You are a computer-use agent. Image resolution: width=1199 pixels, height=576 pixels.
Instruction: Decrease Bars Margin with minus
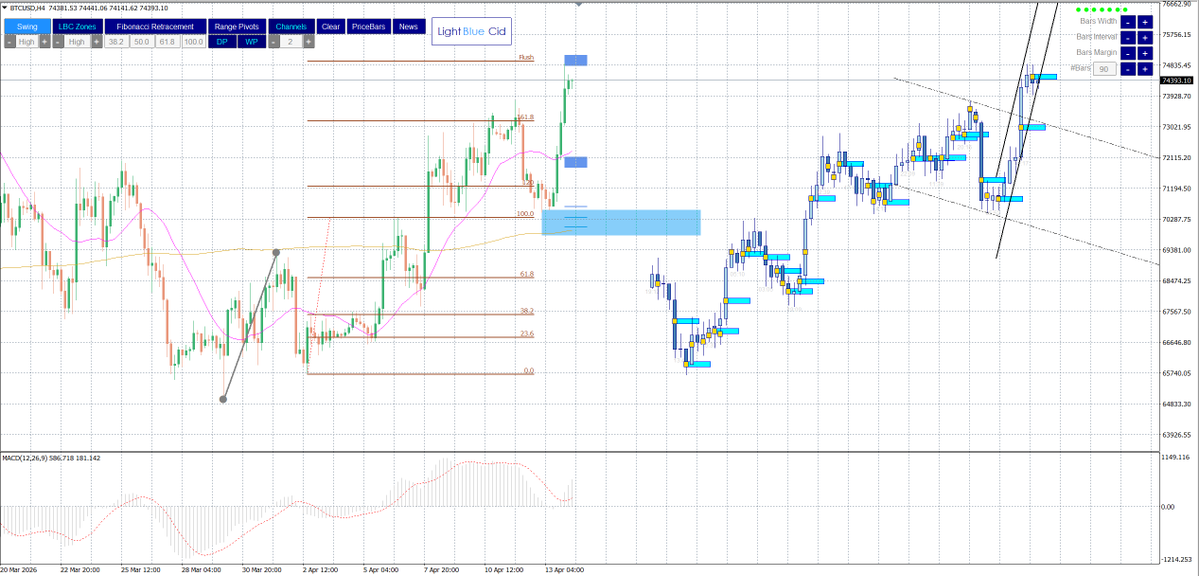1129,53
